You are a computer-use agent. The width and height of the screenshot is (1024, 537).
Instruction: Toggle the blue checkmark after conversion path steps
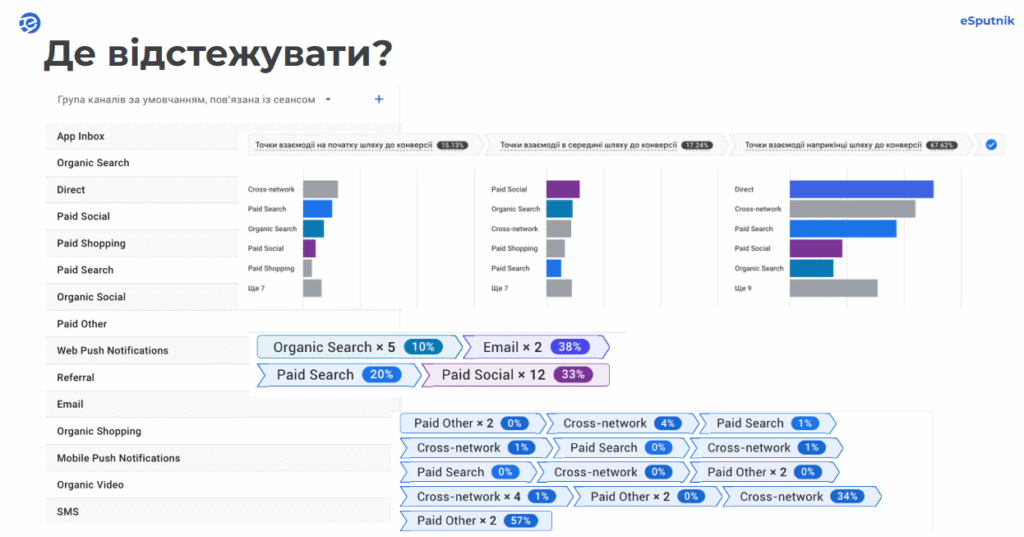[991, 145]
